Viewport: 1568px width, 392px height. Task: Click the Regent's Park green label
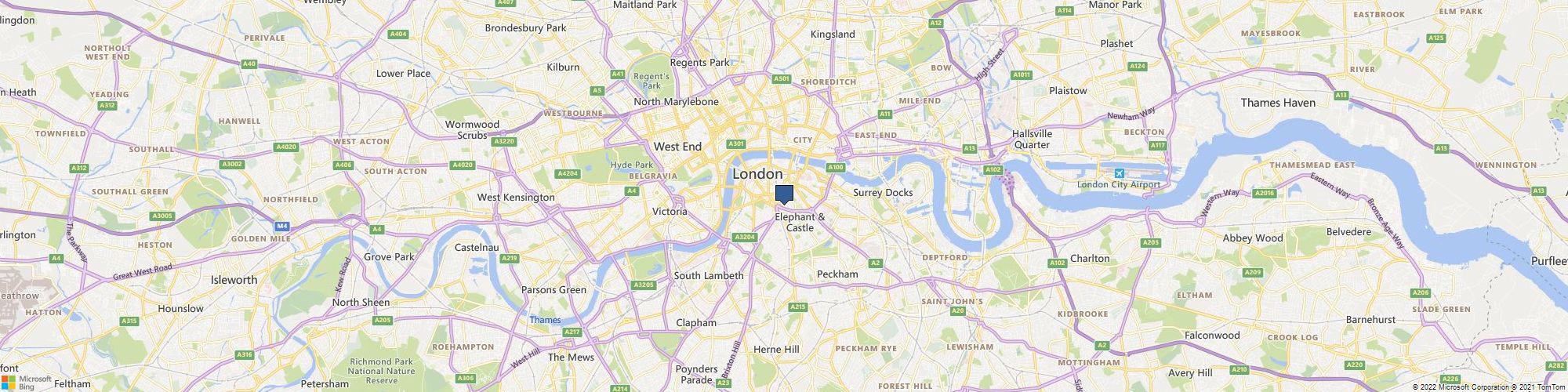point(652,81)
